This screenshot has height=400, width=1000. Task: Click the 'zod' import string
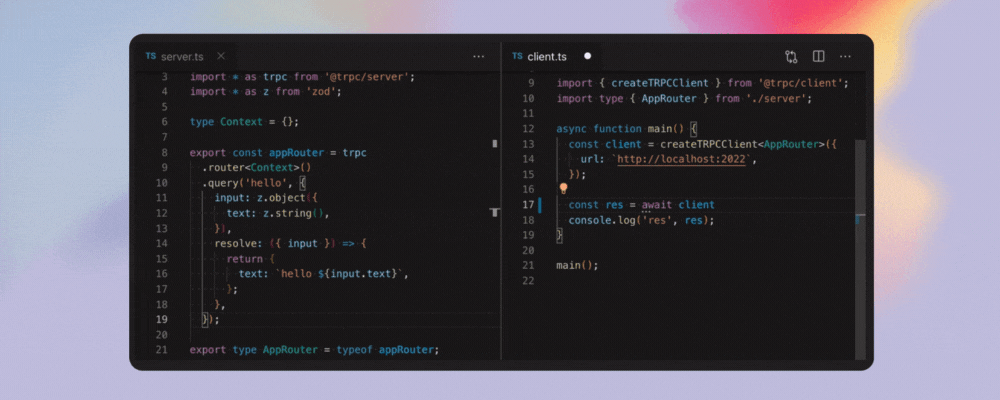[321, 92]
